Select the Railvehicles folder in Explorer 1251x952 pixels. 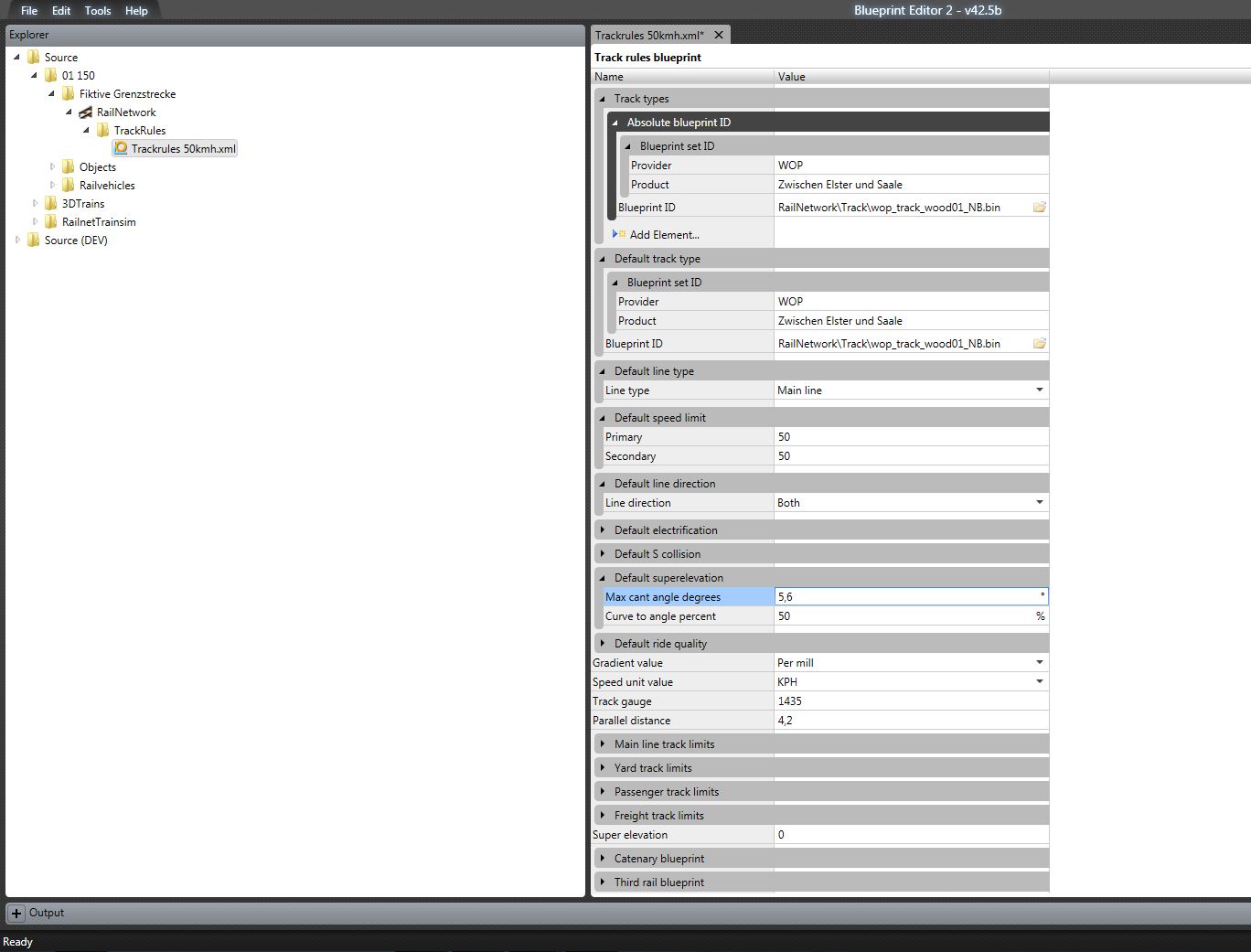(106, 186)
